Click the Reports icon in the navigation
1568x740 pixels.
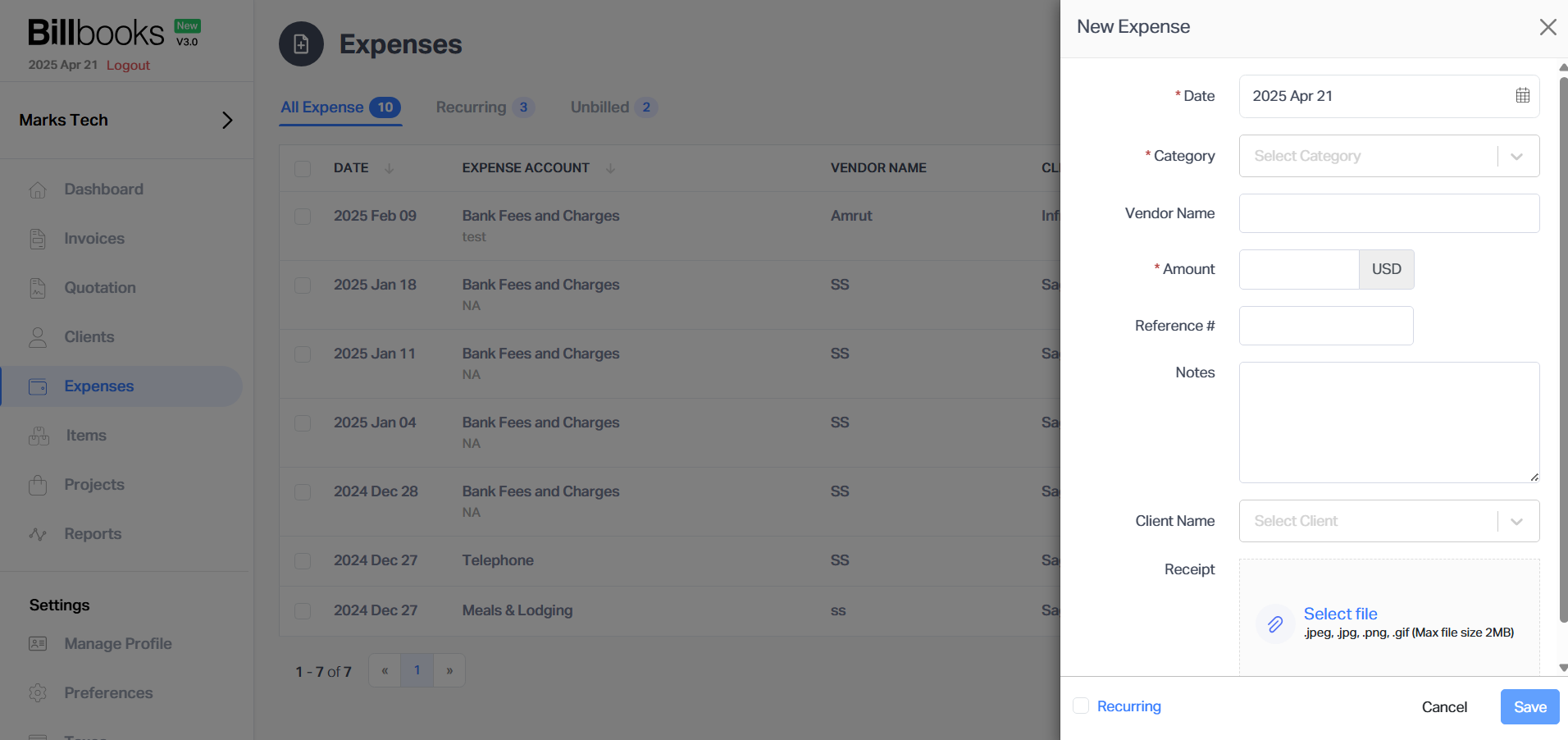click(x=38, y=533)
